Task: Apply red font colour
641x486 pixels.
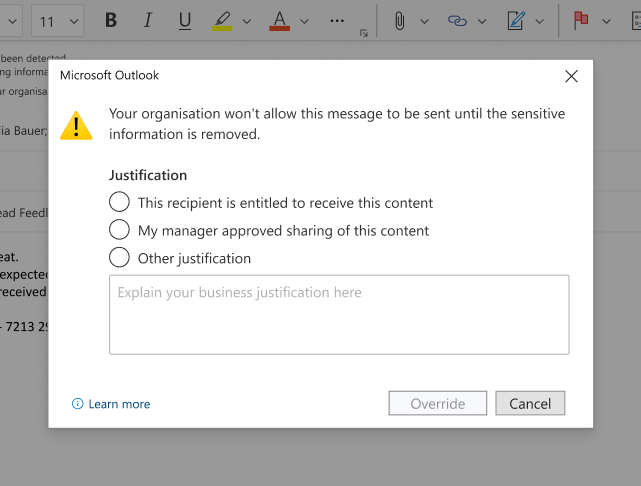Action: [279, 21]
